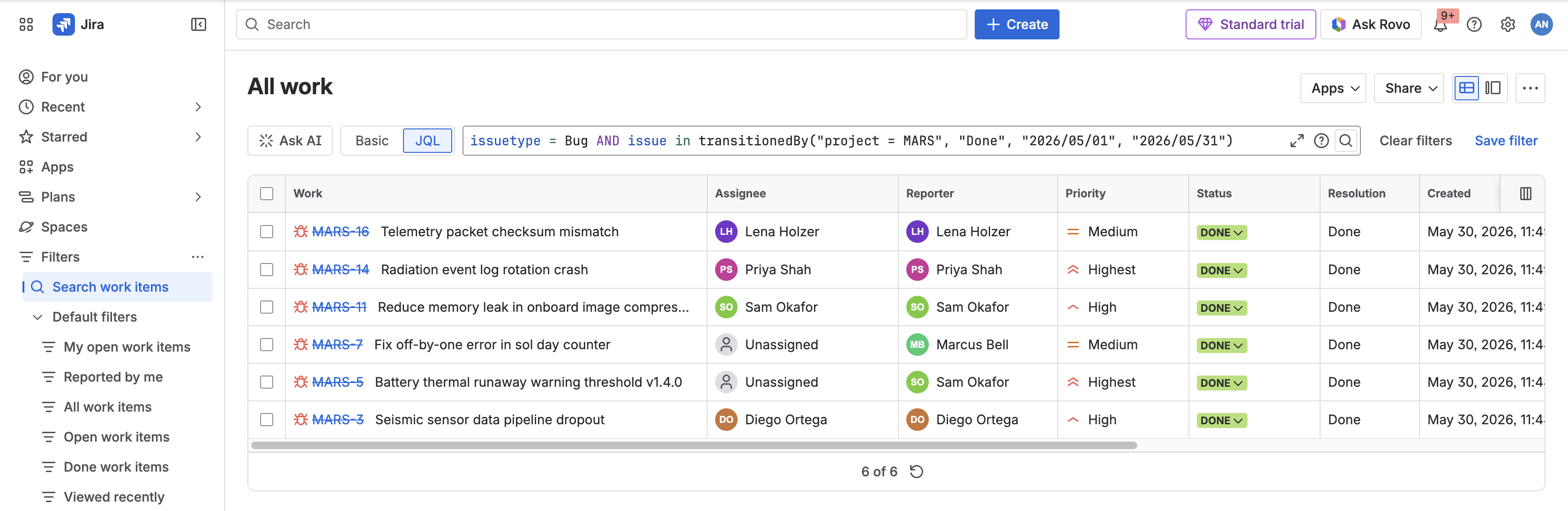
Task: Open the Share dropdown
Action: pos(1409,88)
